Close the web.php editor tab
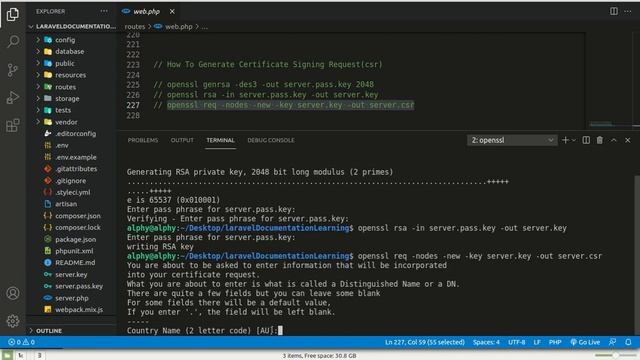The height and width of the screenshot is (360, 640). (x=172, y=11)
